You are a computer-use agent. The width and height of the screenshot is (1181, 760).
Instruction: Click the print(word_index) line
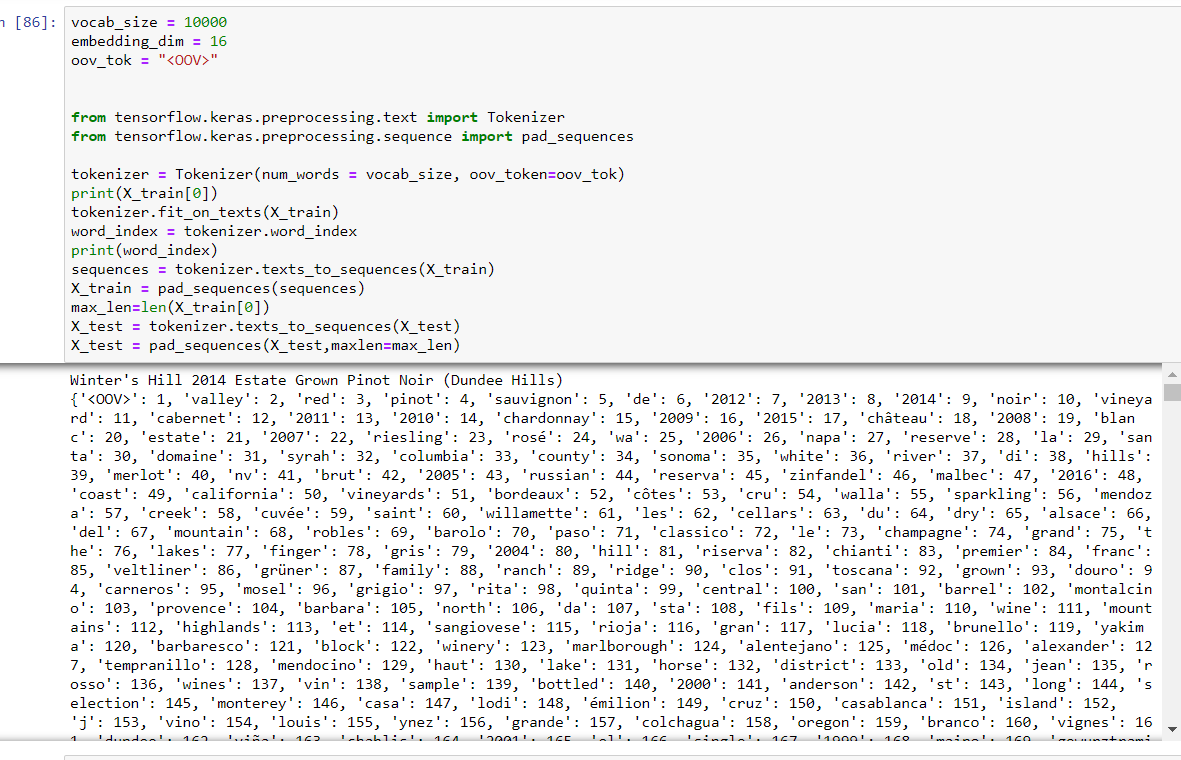(145, 250)
